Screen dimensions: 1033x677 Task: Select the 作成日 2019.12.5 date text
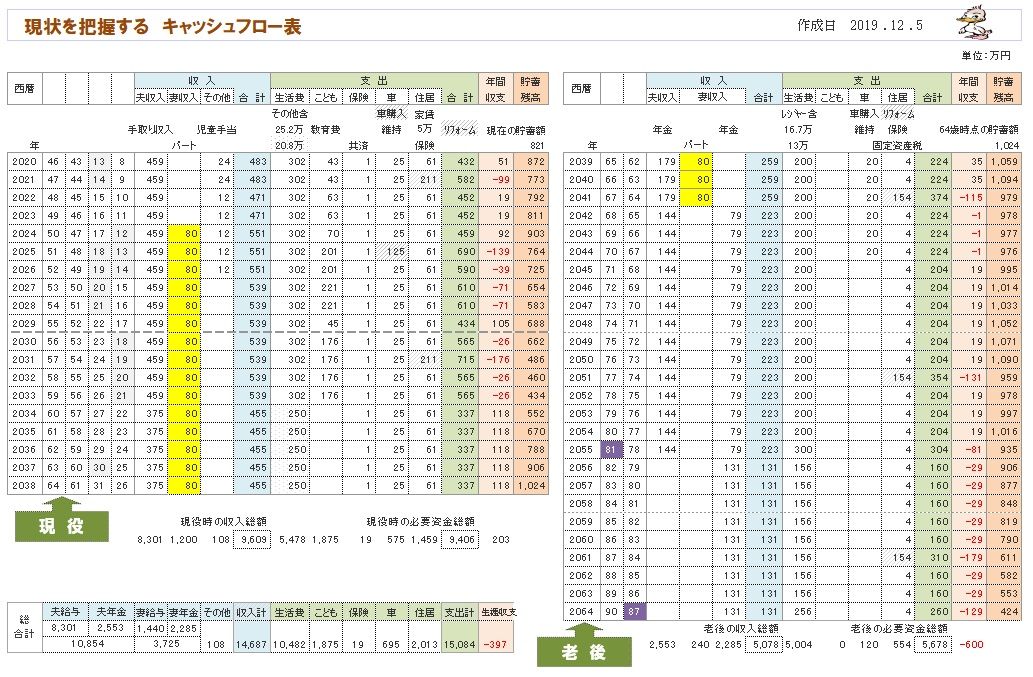[862, 25]
